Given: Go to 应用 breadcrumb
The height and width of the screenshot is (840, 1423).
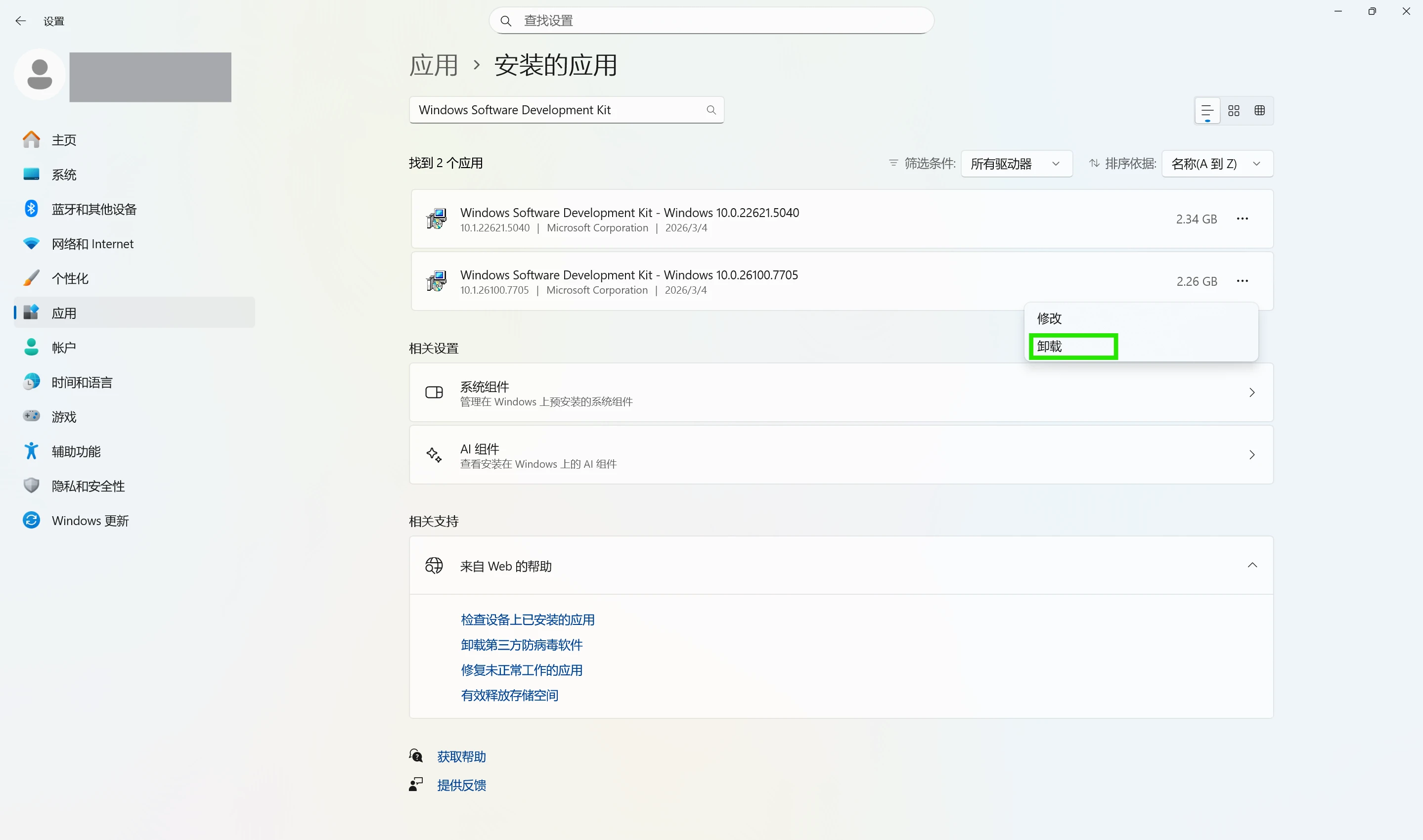Looking at the screenshot, I should (434, 65).
